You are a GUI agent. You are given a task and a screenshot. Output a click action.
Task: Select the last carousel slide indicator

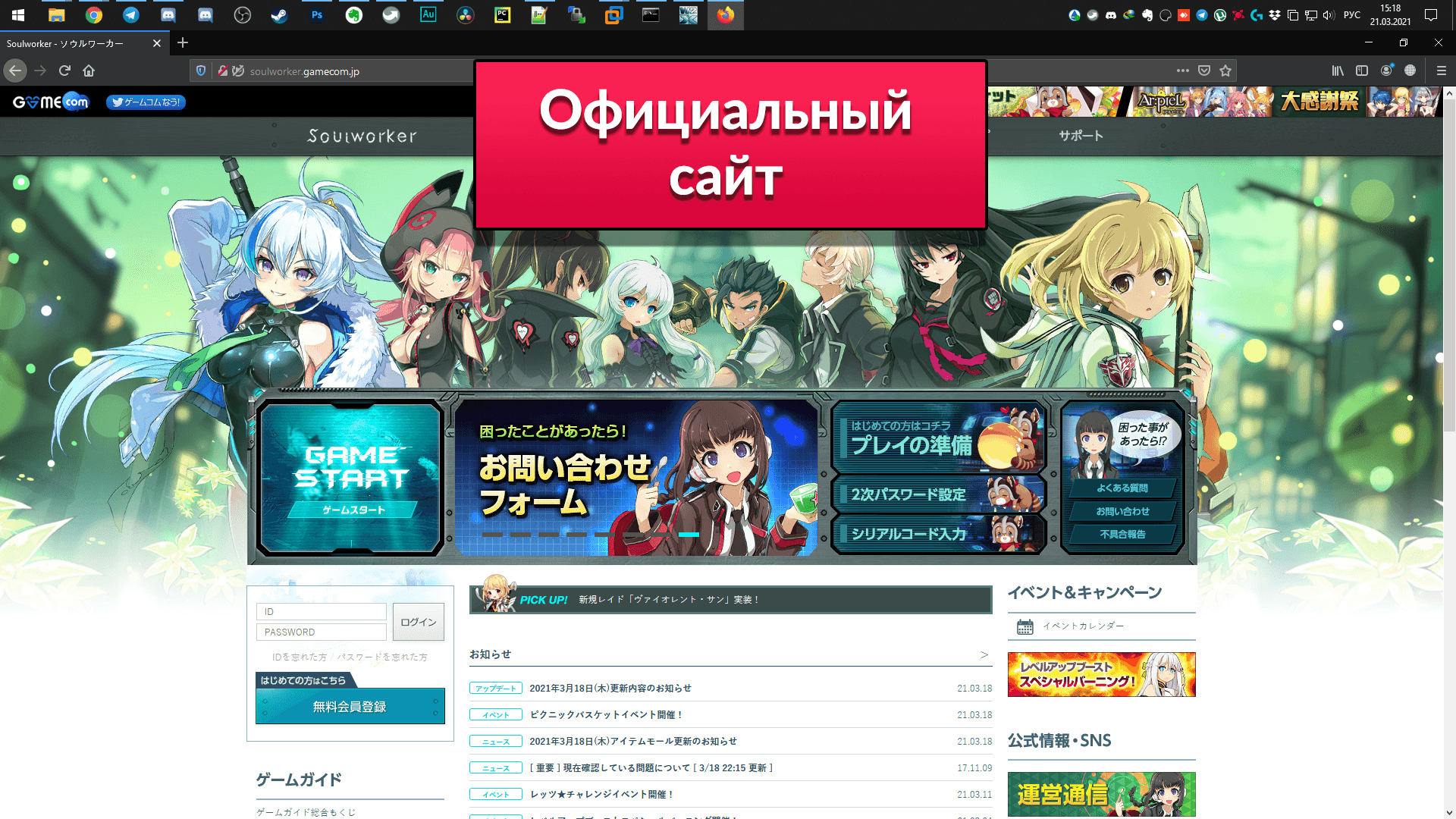[x=689, y=535]
